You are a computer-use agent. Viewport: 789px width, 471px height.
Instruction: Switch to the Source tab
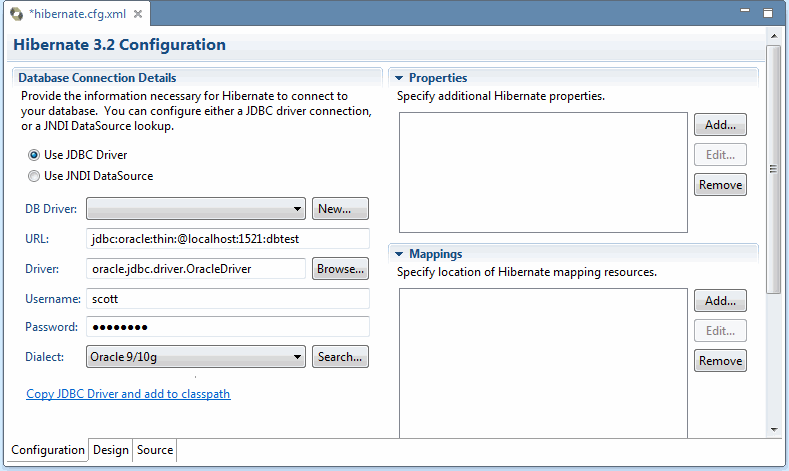click(x=155, y=450)
